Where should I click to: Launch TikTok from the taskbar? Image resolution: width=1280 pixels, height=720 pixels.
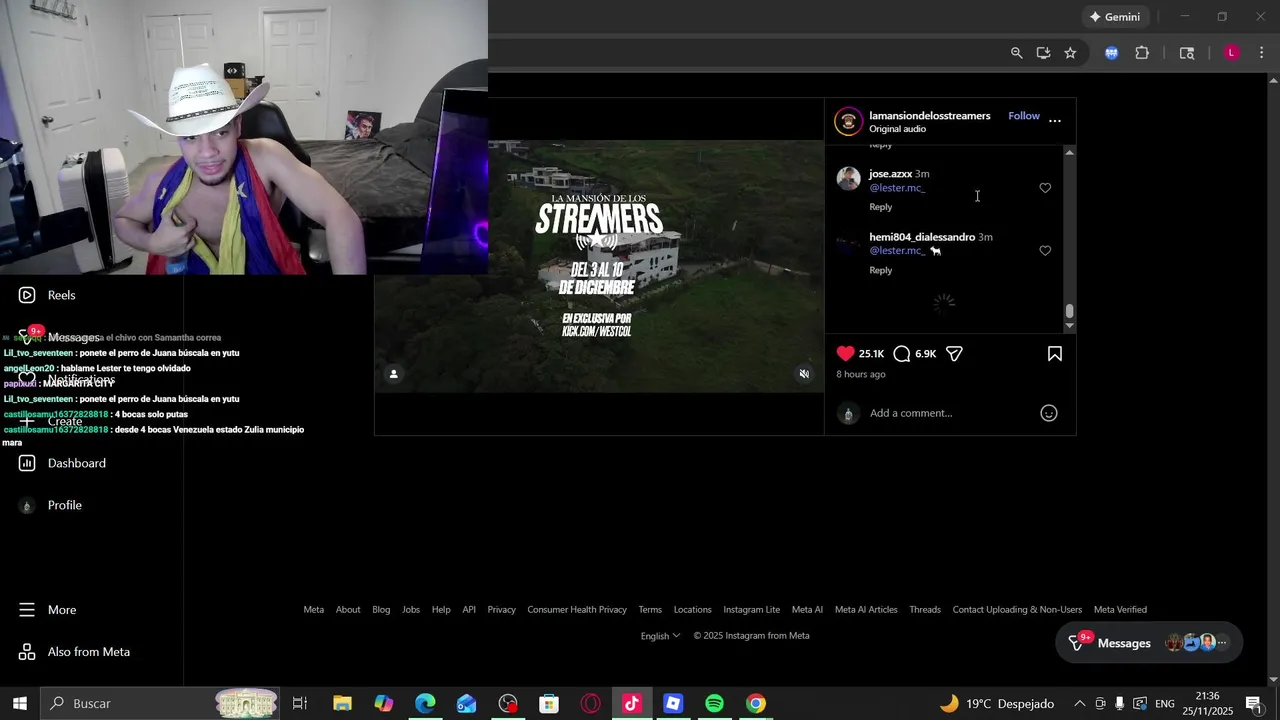point(631,703)
